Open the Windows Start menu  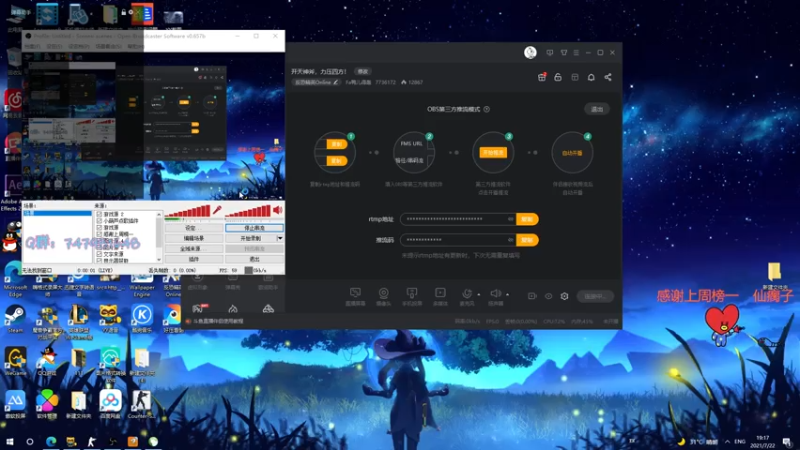9,441
